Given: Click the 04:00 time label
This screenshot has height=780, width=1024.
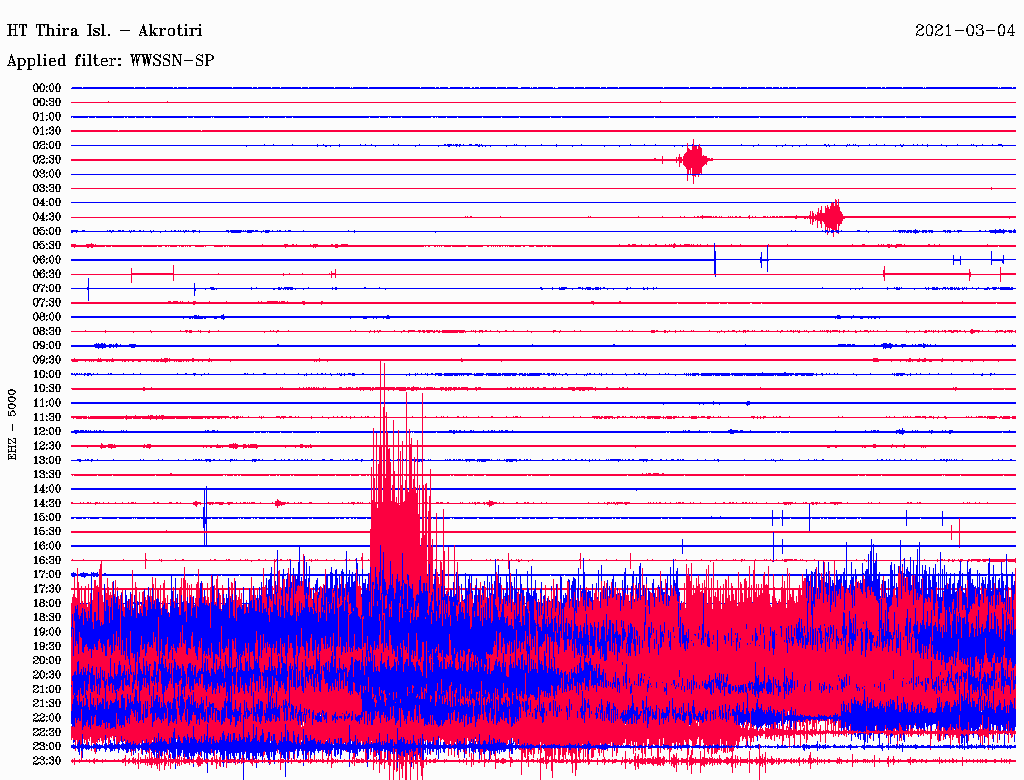Looking at the screenshot, I should pyautogui.click(x=47, y=203).
